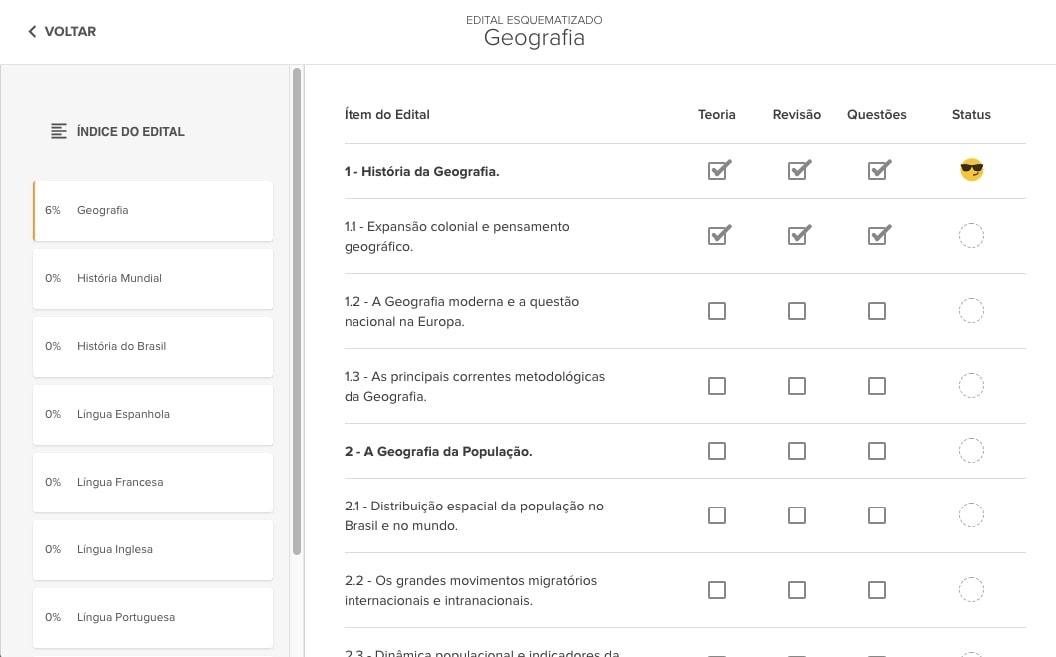The height and width of the screenshot is (657, 1056).
Task: Click the empty status circle for item 1.1
Action: 971,236
